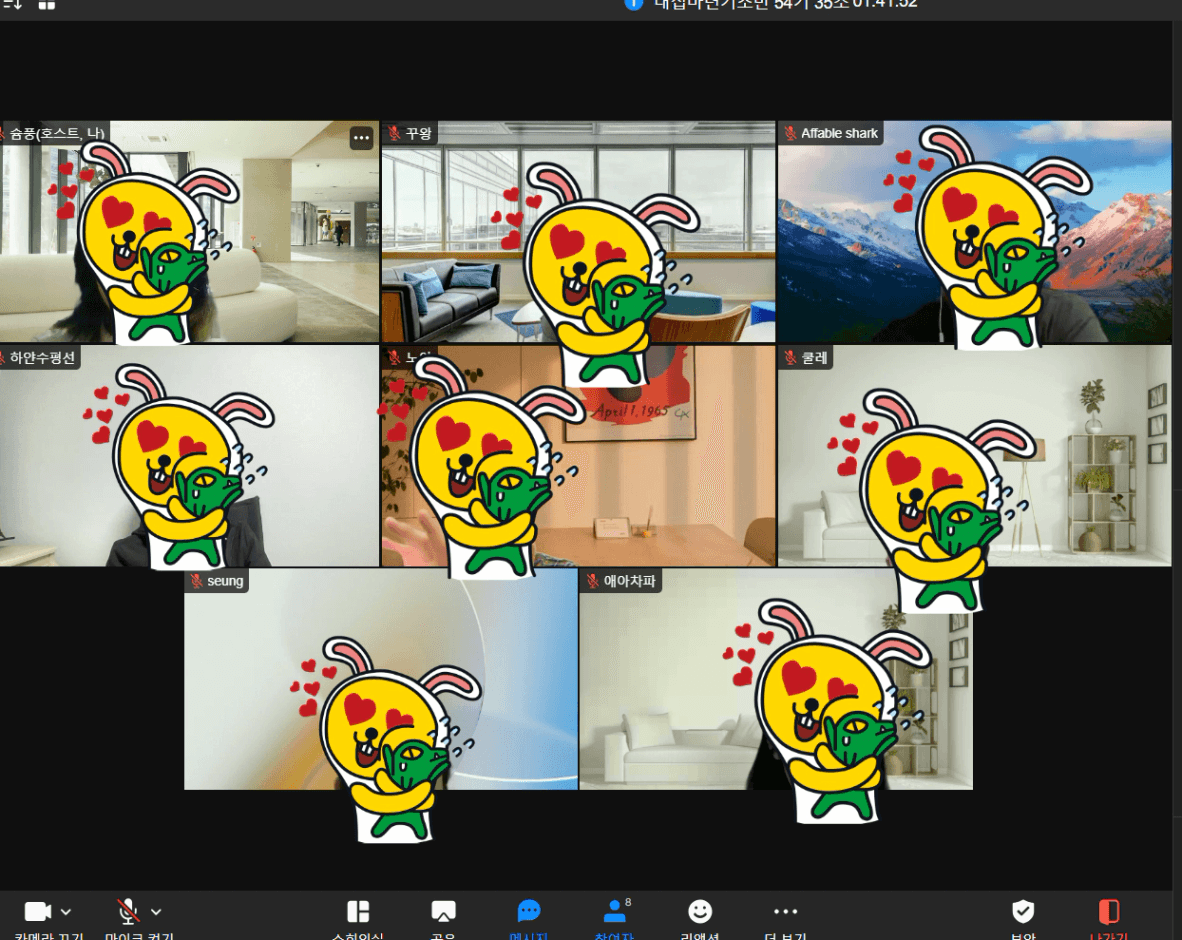This screenshot has width=1182, height=940.
Task: Click the 숨풍(호스트, 나) name label
Action: pos(57,133)
